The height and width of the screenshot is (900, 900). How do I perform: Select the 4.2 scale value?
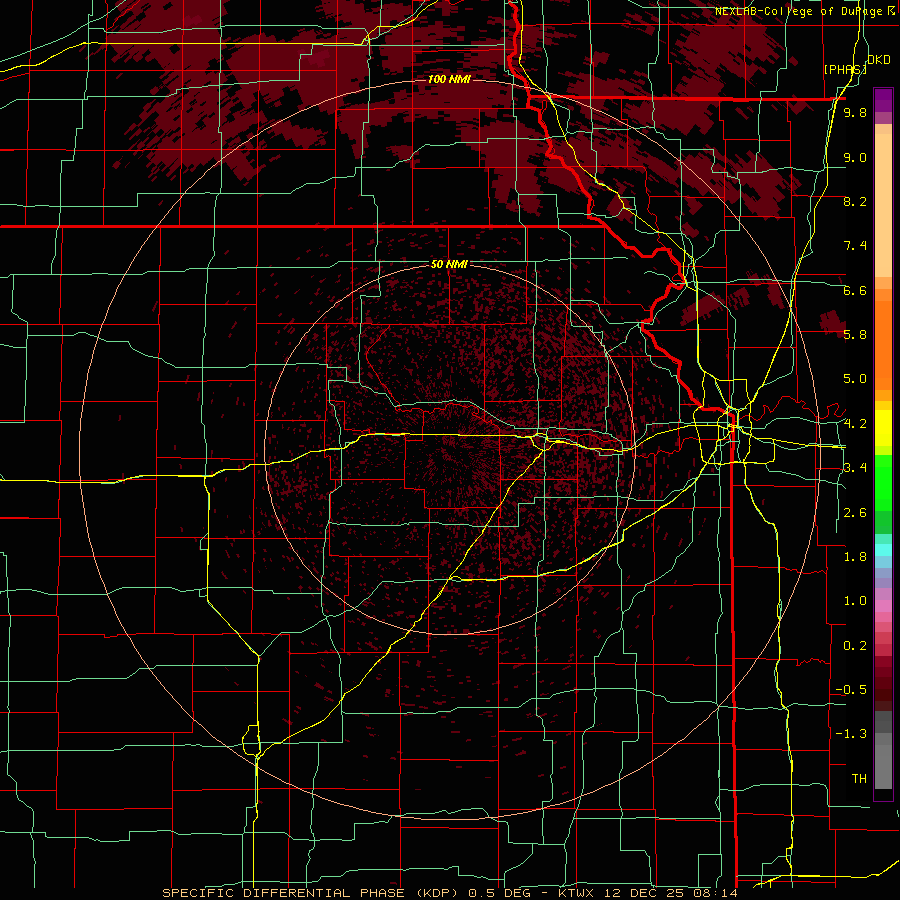click(855, 424)
